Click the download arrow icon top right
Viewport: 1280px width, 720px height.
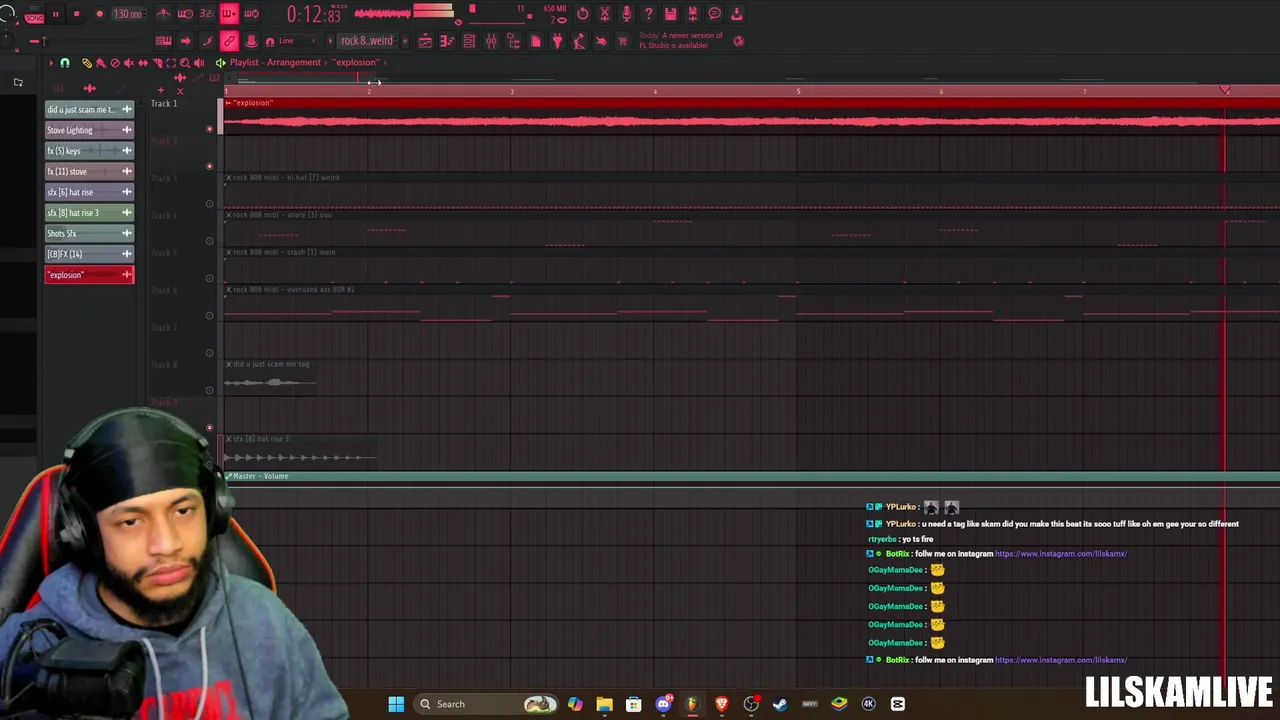[x=737, y=14]
